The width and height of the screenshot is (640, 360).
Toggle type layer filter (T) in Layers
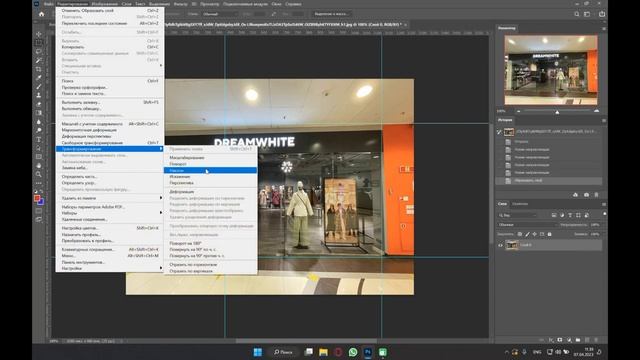click(x=570, y=215)
